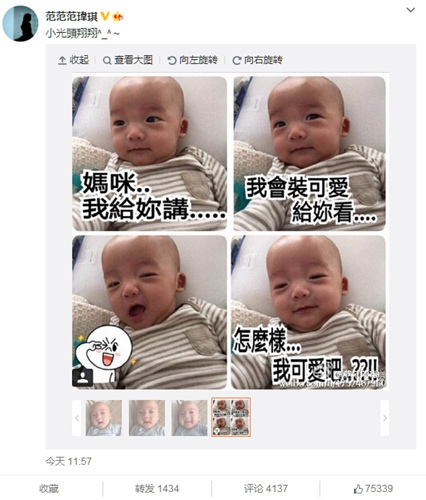Image resolution: width=426 pixels, height=500 pixels.
Task: Rotate image right with 向右旋转
Action: 257,60
